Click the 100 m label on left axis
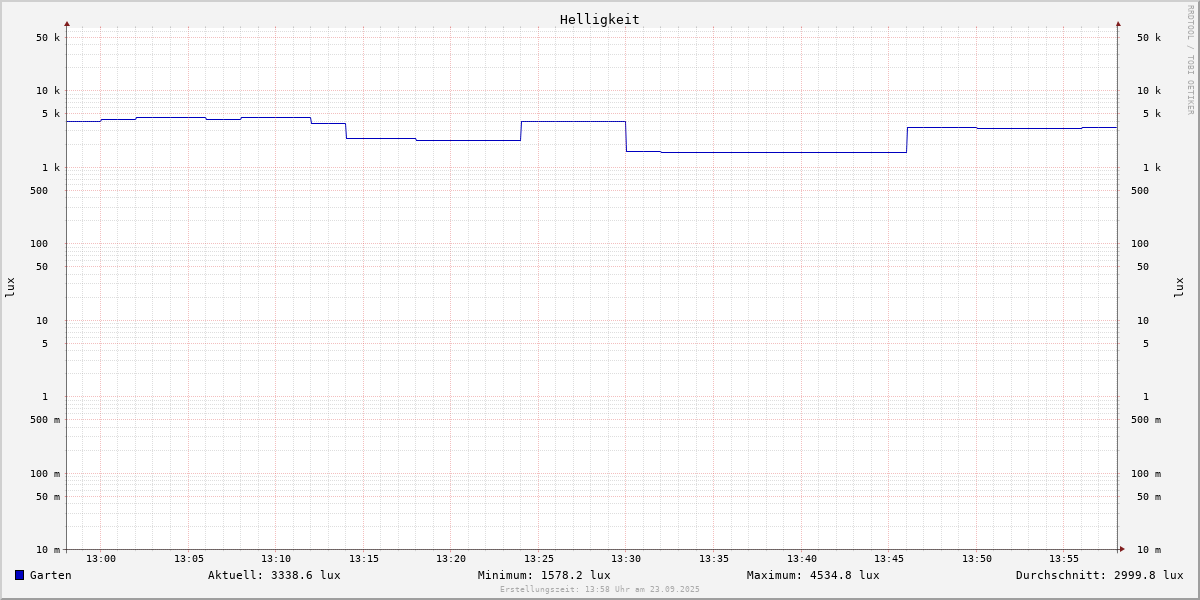The image size is (1200, 600). tap(45, 474)
